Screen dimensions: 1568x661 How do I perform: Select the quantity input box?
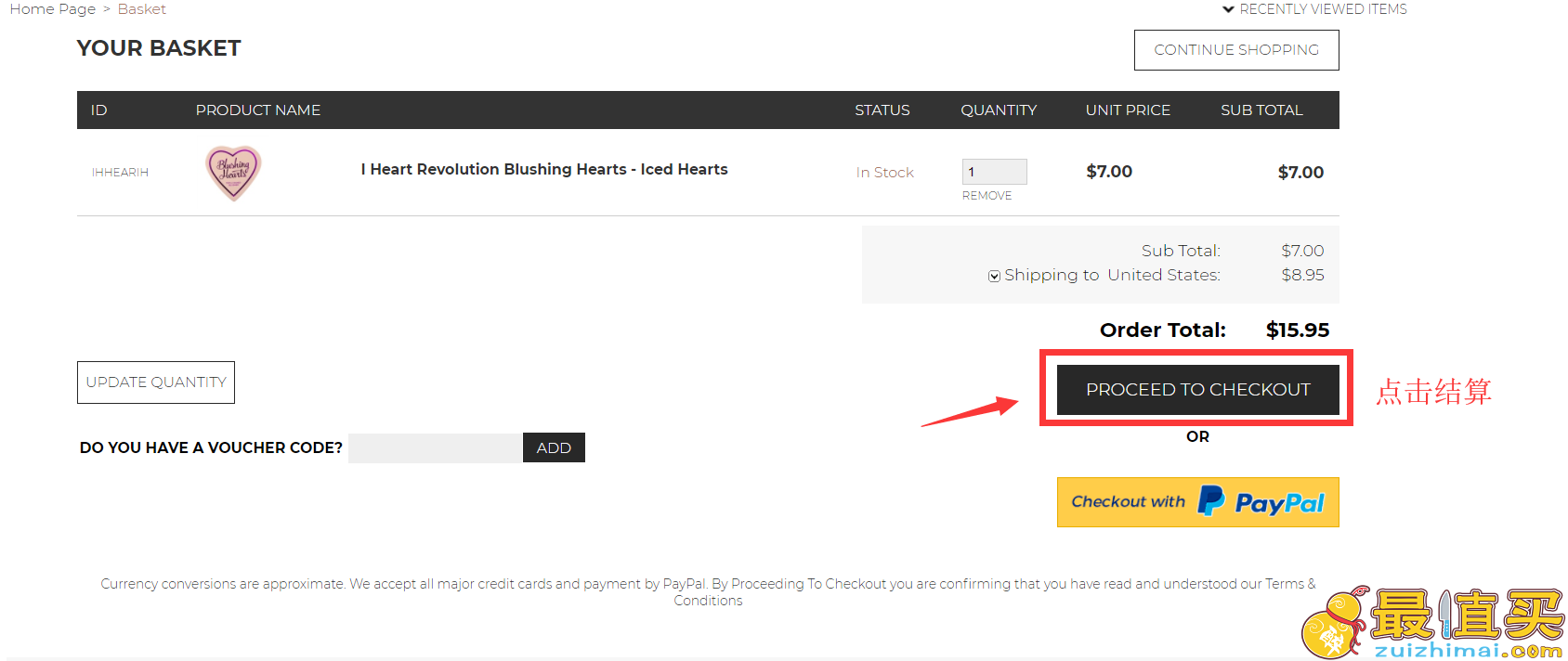(994, 172)
